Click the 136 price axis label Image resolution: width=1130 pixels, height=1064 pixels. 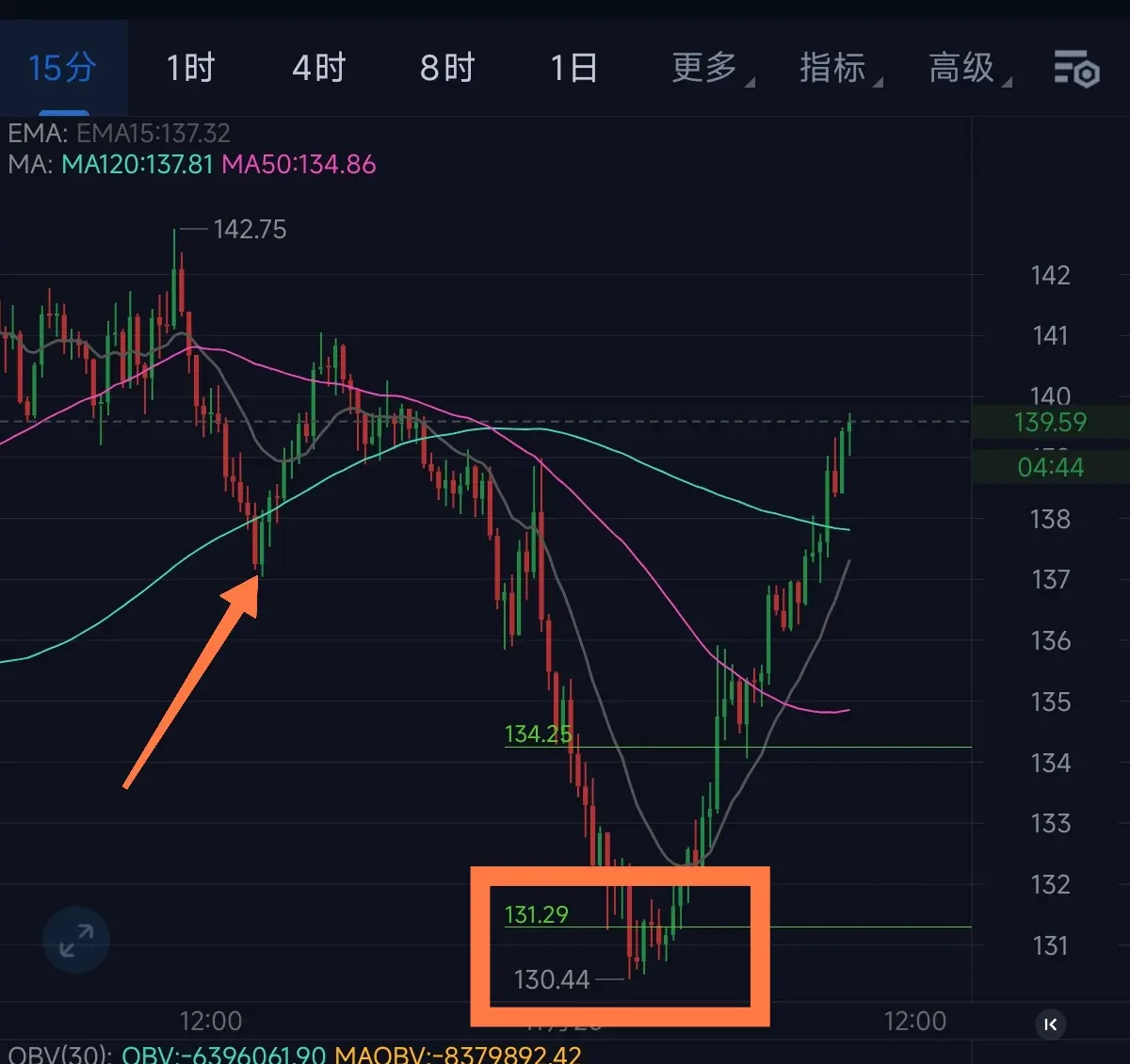pos(1050,640)
